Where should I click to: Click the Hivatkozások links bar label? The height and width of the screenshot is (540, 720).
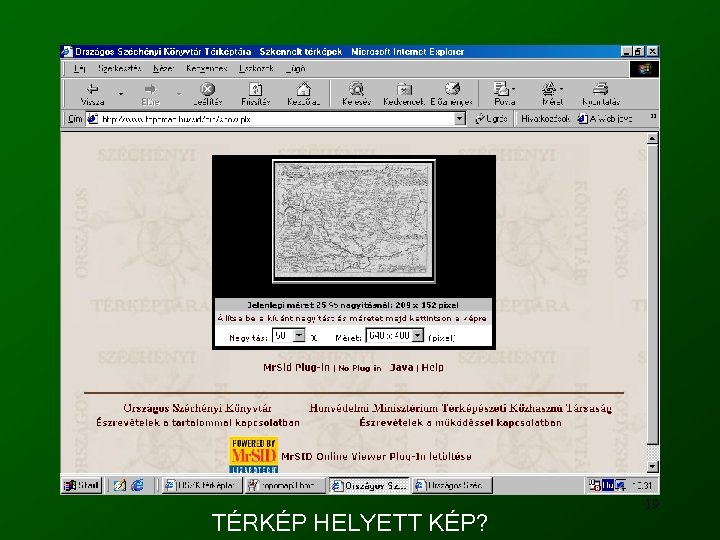pyautogui.click(x=546, y=119)
